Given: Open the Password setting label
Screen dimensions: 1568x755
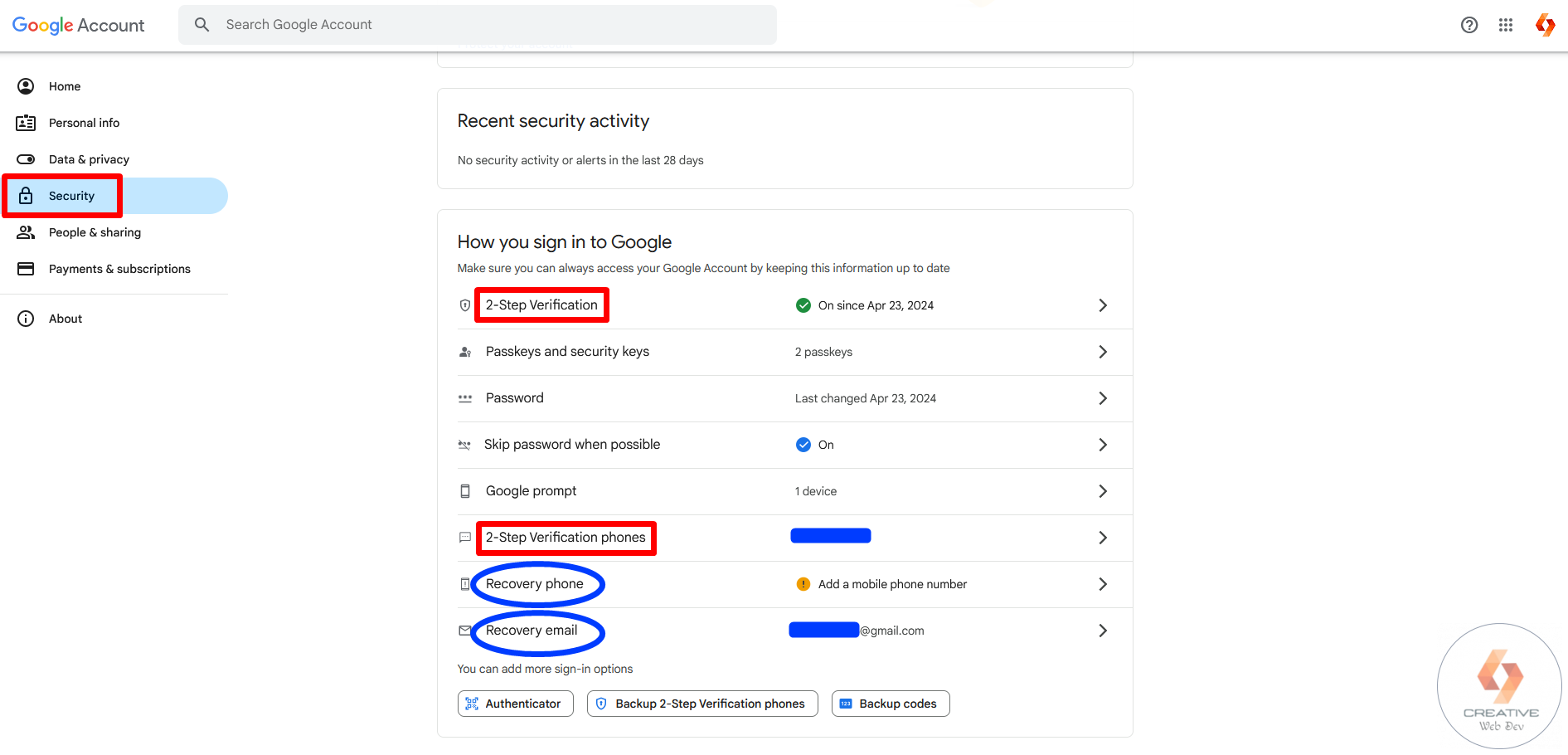Looking at the screenshot, I should click(515, 398).
